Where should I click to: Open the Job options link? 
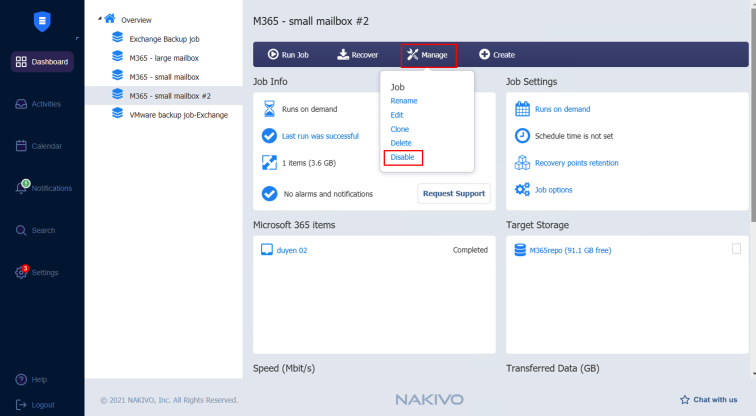pyautogui.click(x=554, y=189)
